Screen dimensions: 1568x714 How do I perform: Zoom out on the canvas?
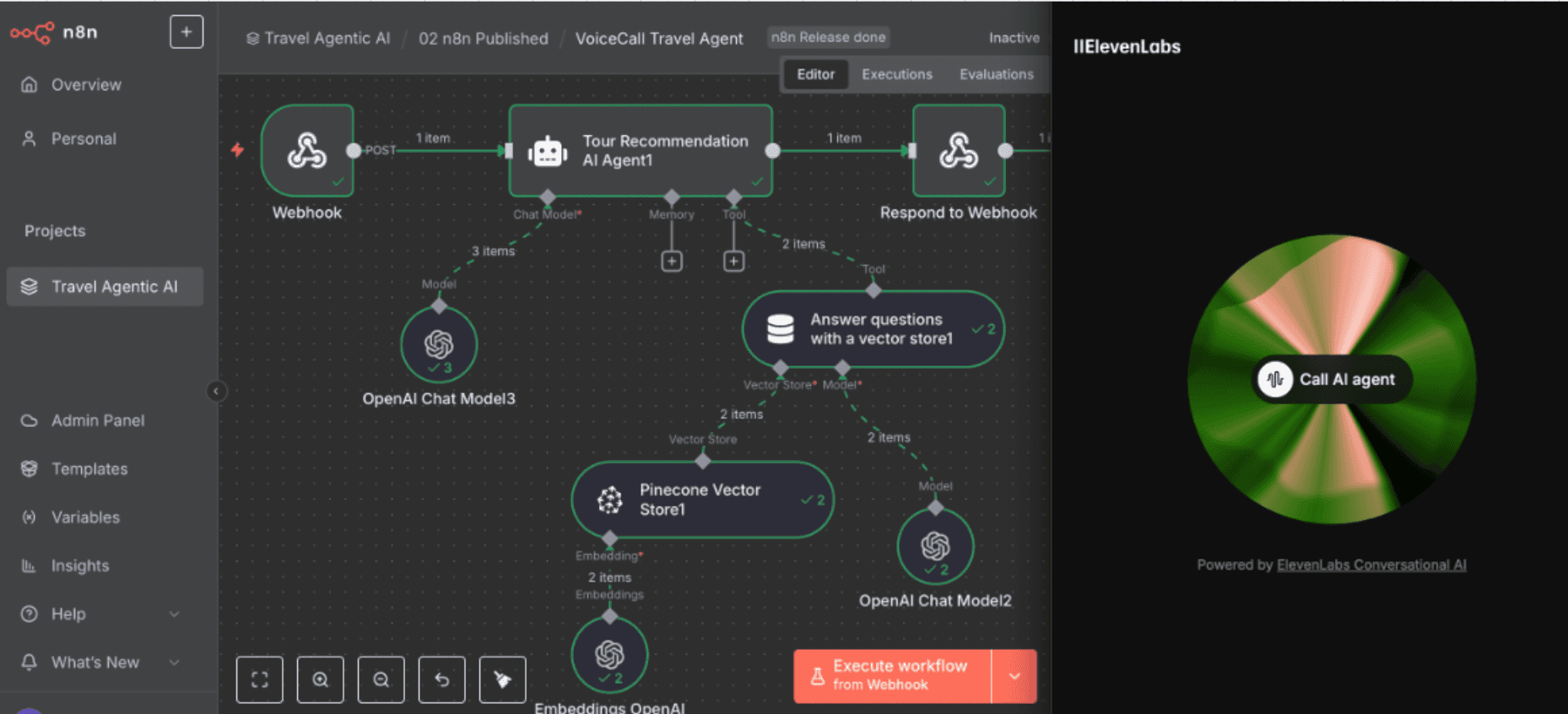381,679
